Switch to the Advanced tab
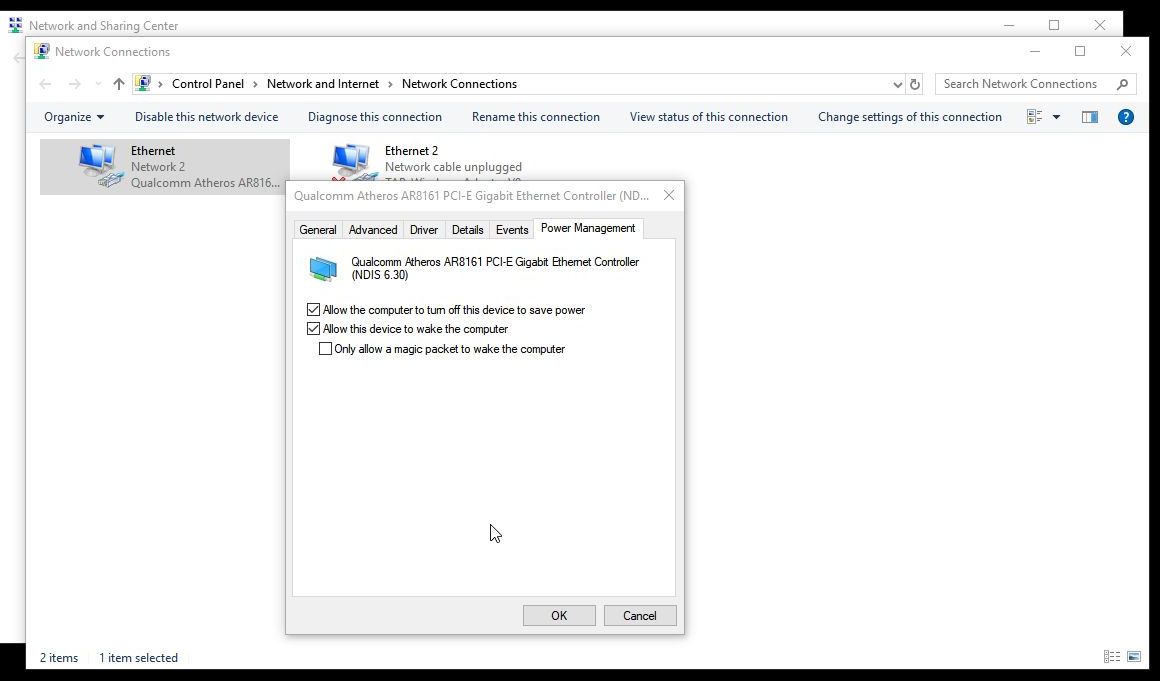This screenshot has height=681, width=1160. coord(373,230)
